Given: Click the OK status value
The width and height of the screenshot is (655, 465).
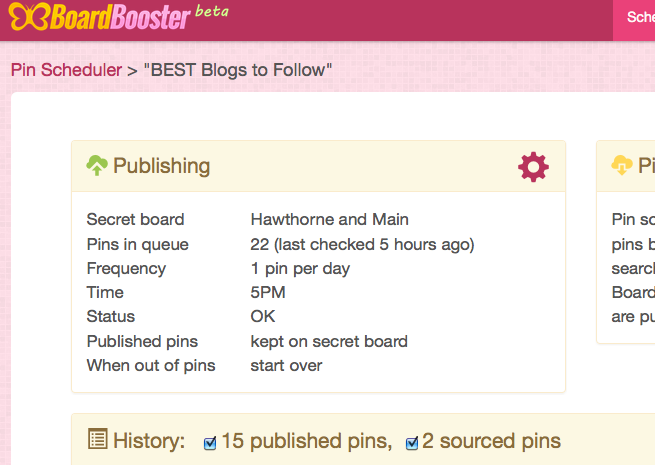Looking at the screenshot, I should pos(263,316).
